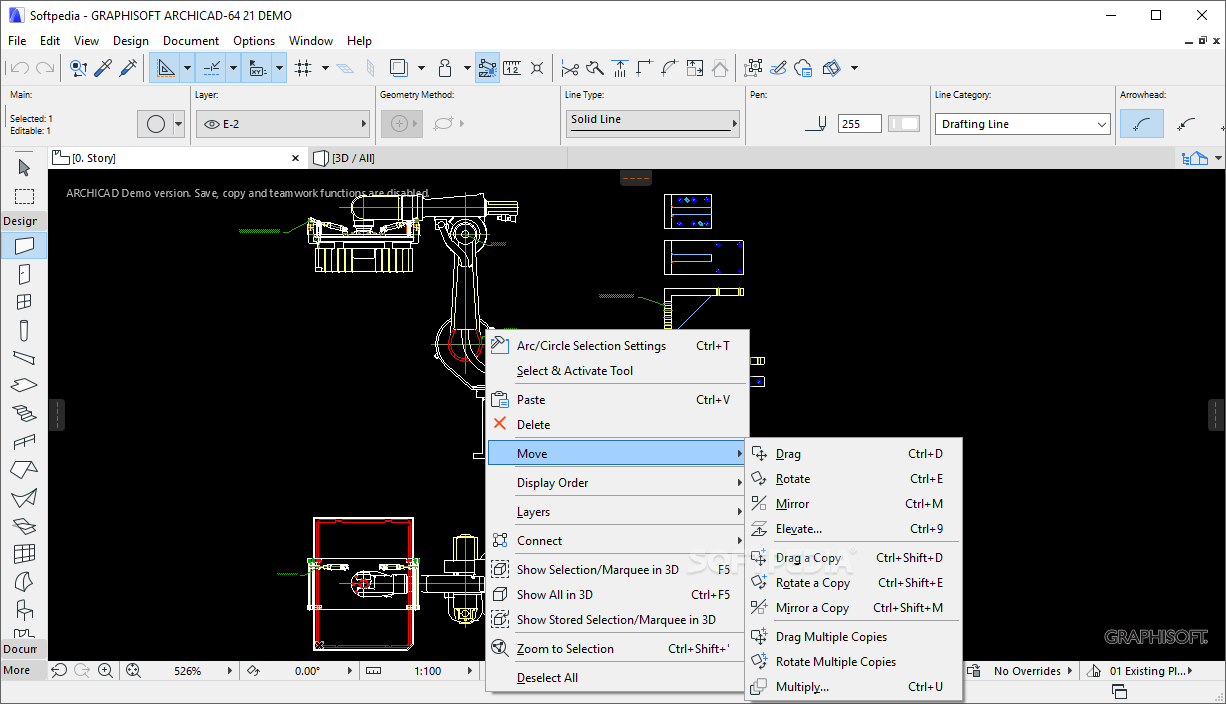Pick the Window tool
The width and height of the screenshot is (1226, 704).
click(x=24, y=301)
